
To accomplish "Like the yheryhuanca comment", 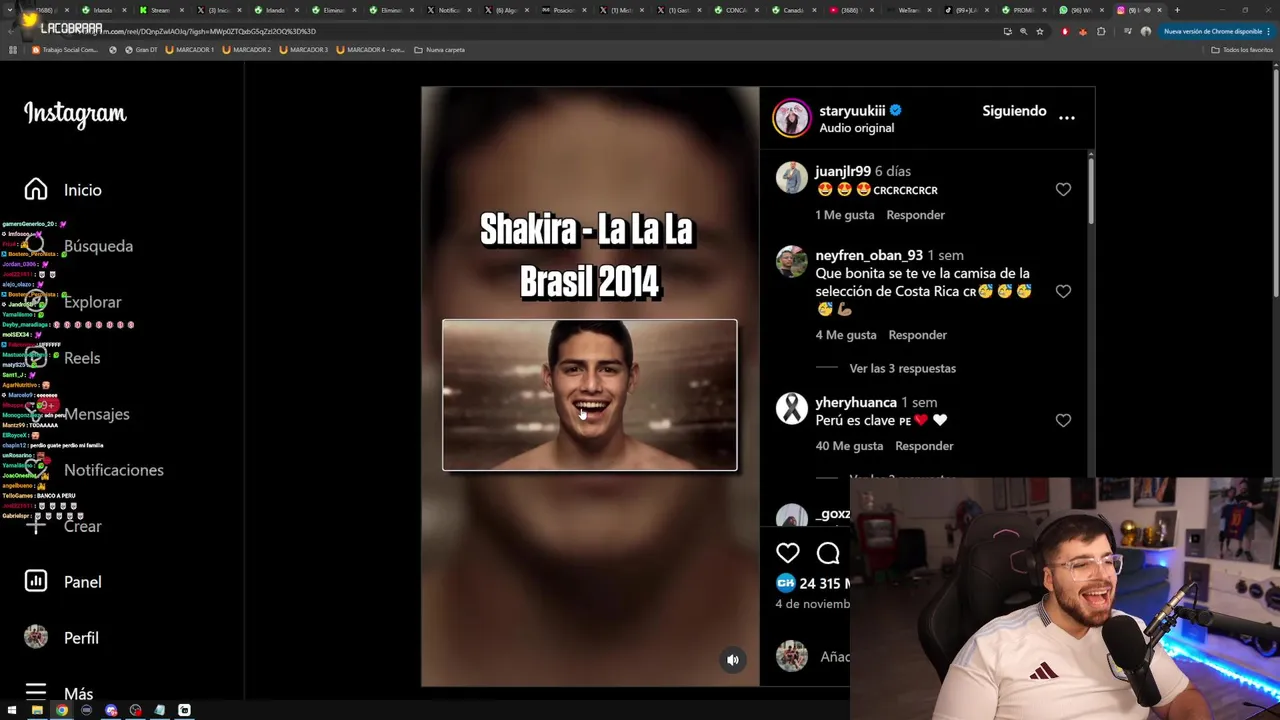I will point(1063,420).
